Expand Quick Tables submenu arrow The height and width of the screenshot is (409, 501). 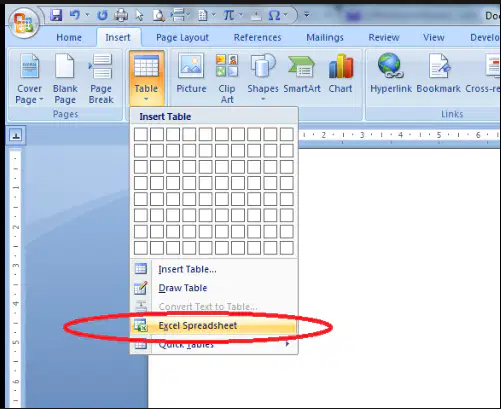point(287,344)
